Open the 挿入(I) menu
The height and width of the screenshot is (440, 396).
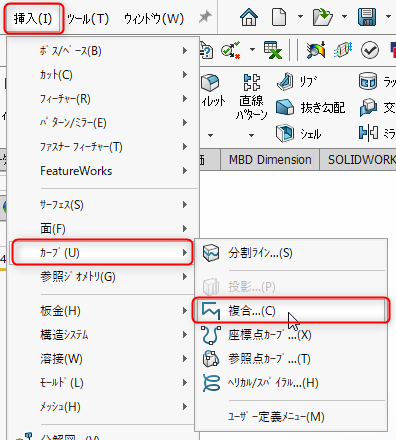click(33, 18)
